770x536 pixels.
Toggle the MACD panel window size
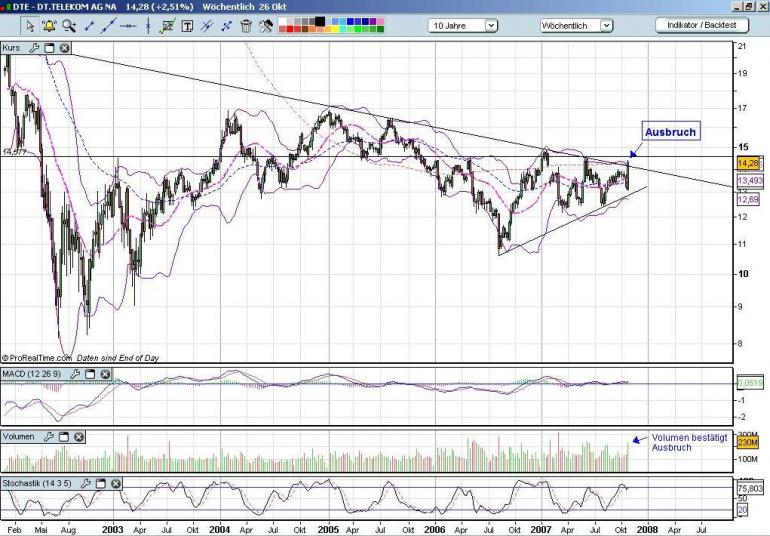coord(90,374)
